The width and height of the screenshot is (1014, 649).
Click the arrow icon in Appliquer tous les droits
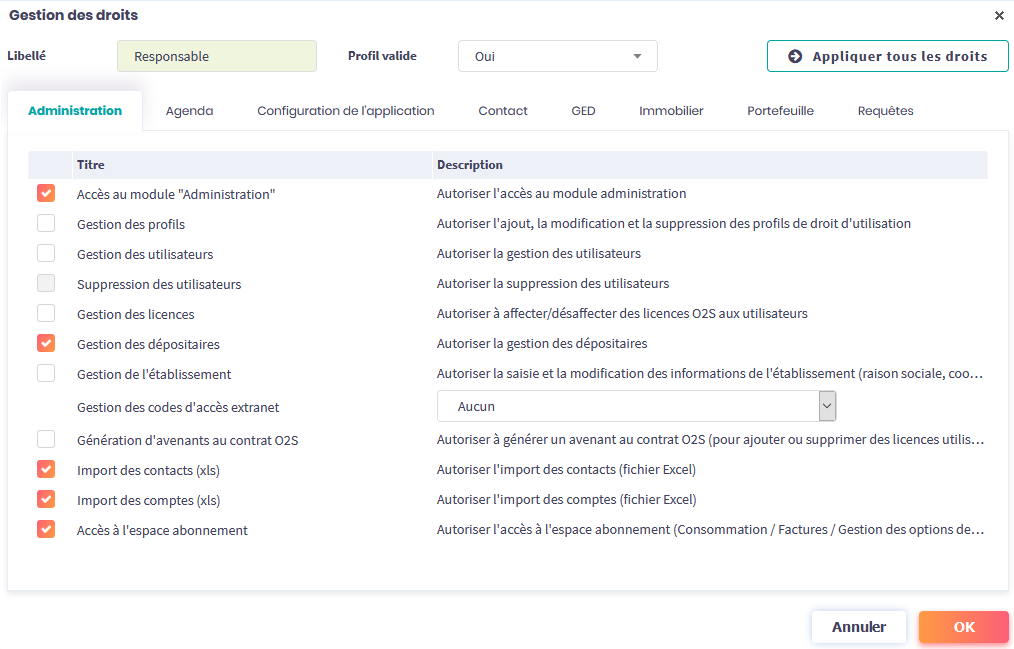(795, 56)
